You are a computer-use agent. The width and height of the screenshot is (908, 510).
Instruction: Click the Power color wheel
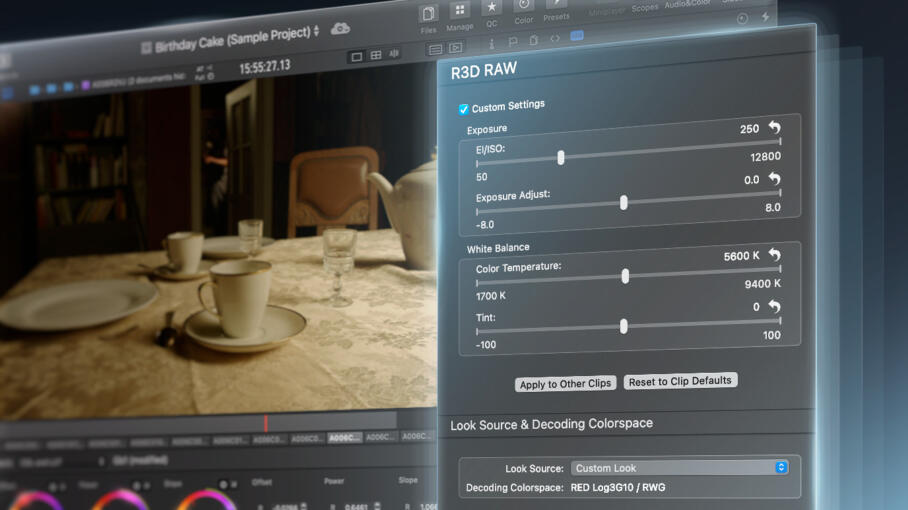click(120, 501)
